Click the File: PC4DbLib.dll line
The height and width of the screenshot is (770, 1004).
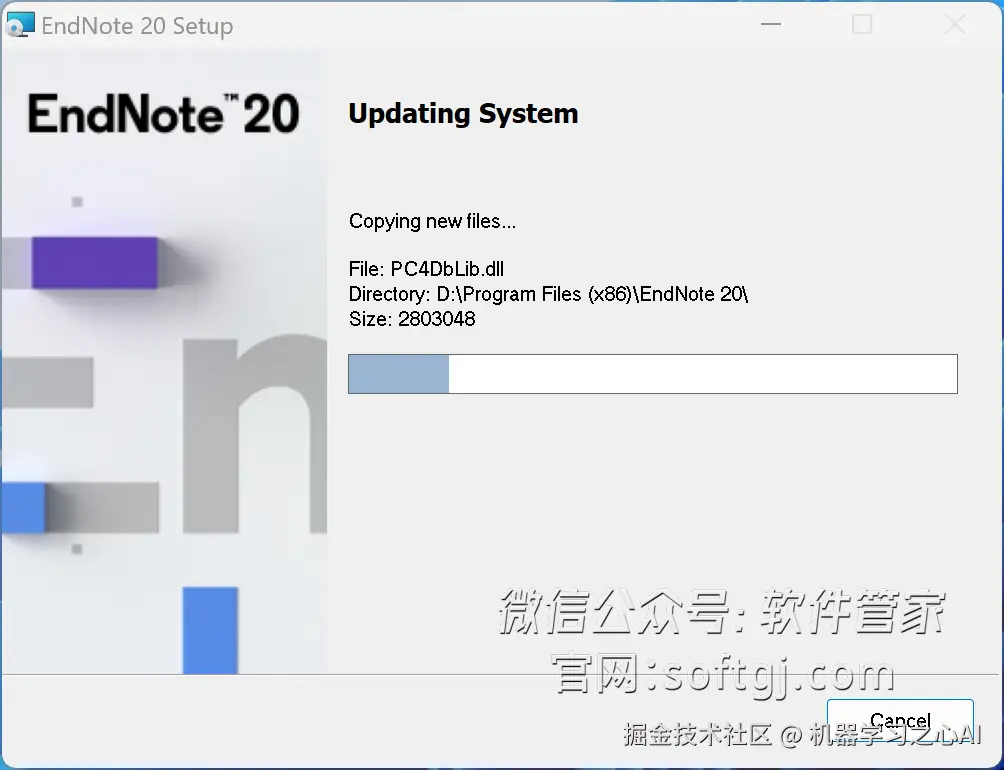click(426, 269)
